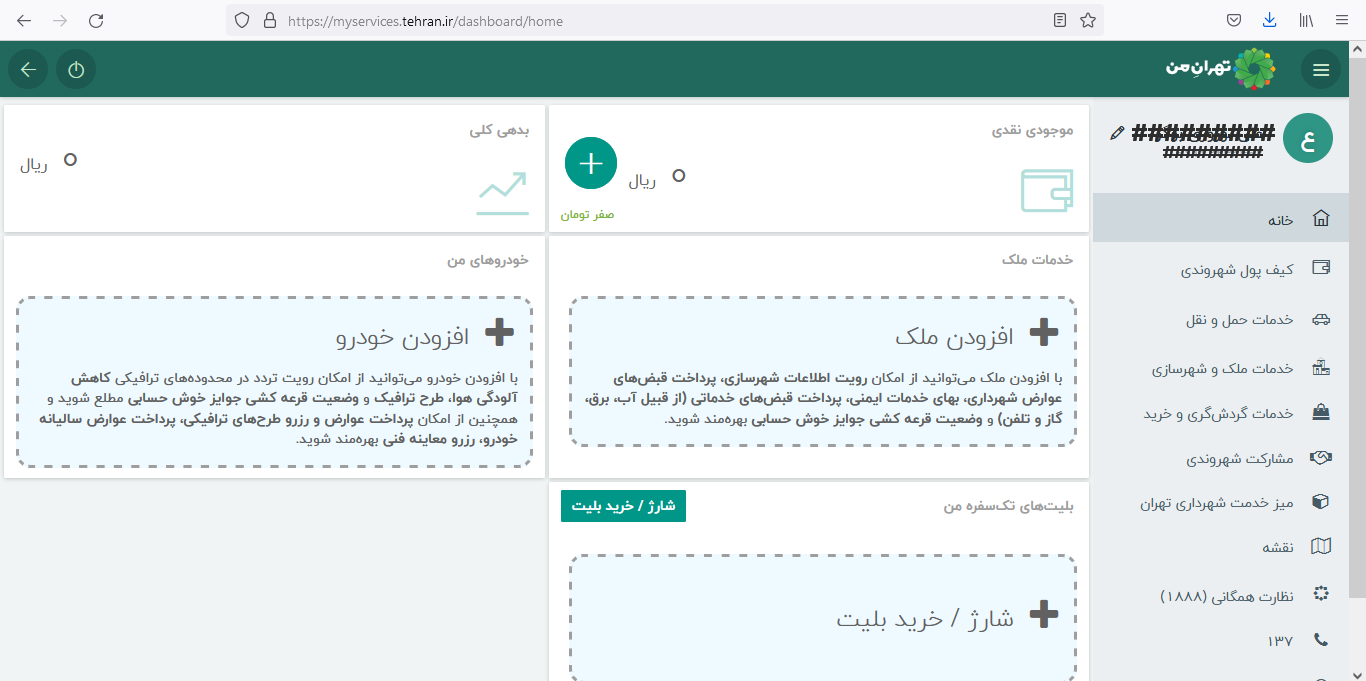Click the bus icon for خدمات حمل و نقل
The image size is (1366, 681).
pos(1320,318)
